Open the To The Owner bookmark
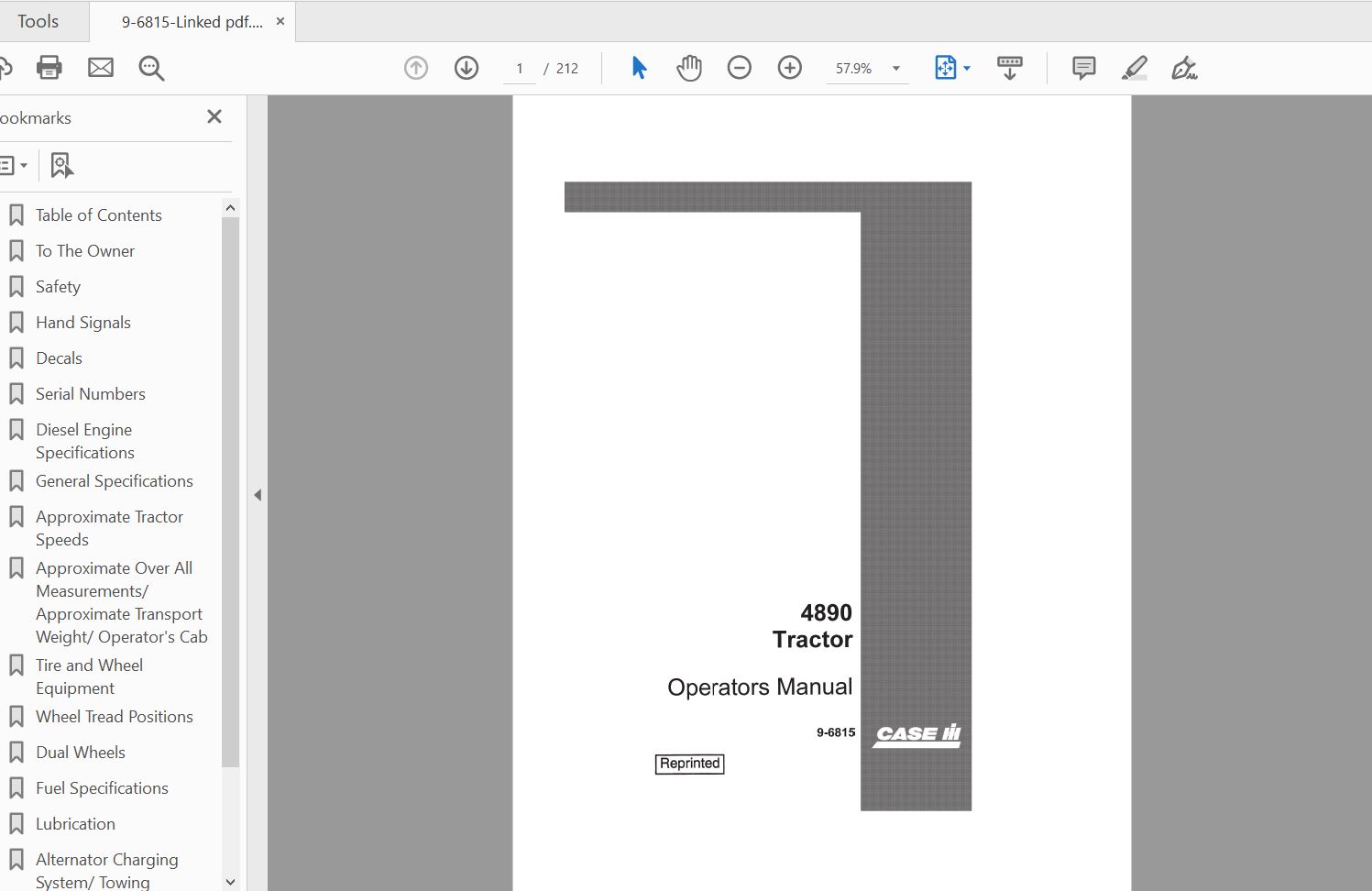 84,251
